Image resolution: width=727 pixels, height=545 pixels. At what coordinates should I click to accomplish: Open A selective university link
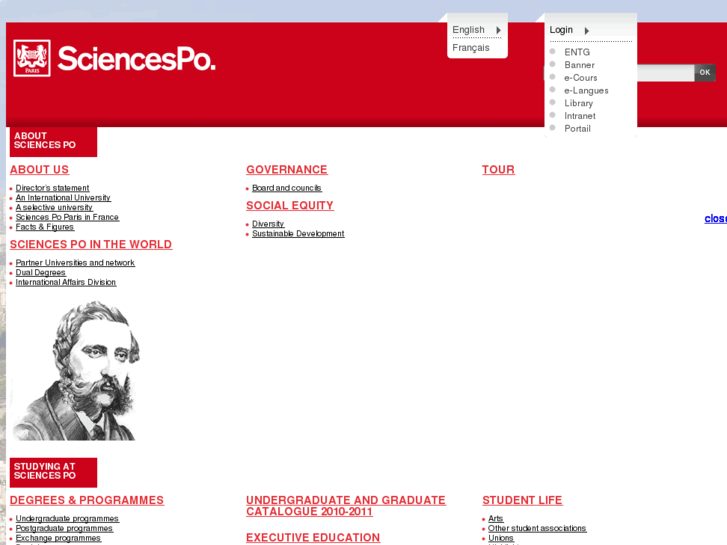coord(54,207)
